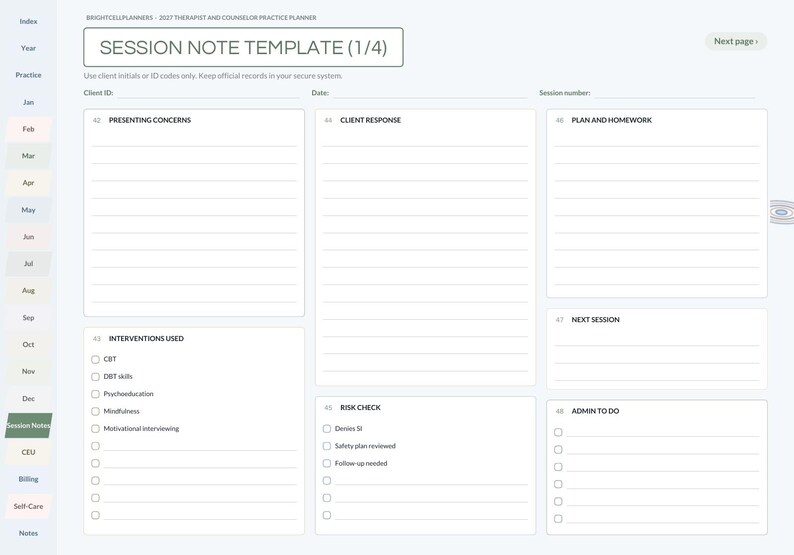794x555 pixels.
Task: Open the Dec month tab
Action: point(28,399)
